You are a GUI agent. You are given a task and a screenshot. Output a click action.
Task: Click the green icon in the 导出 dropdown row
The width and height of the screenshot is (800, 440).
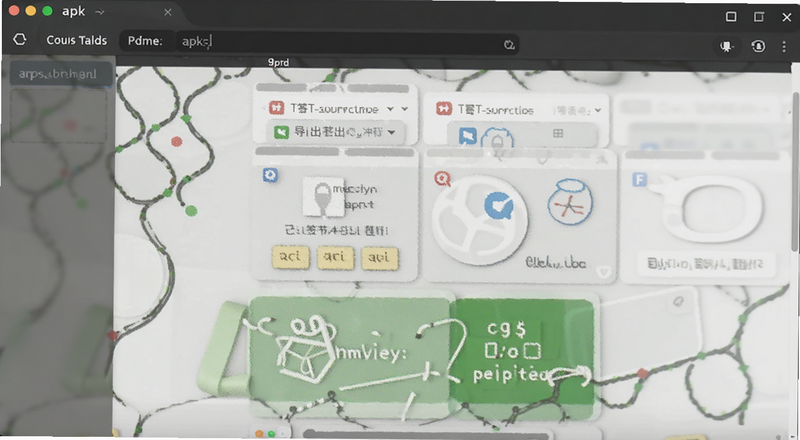pos(282,132)
